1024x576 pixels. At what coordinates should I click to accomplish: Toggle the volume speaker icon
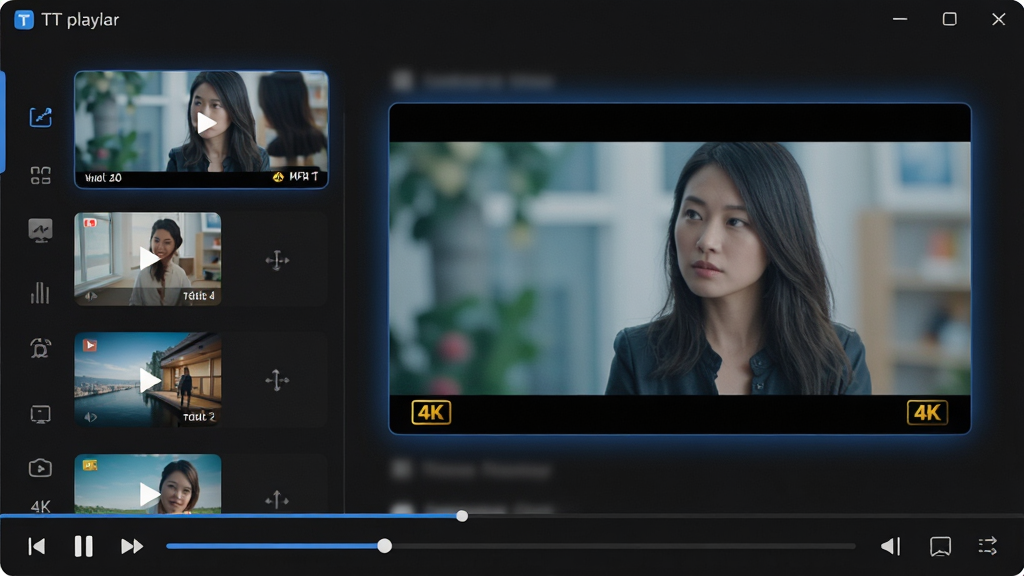pos(891,546)
